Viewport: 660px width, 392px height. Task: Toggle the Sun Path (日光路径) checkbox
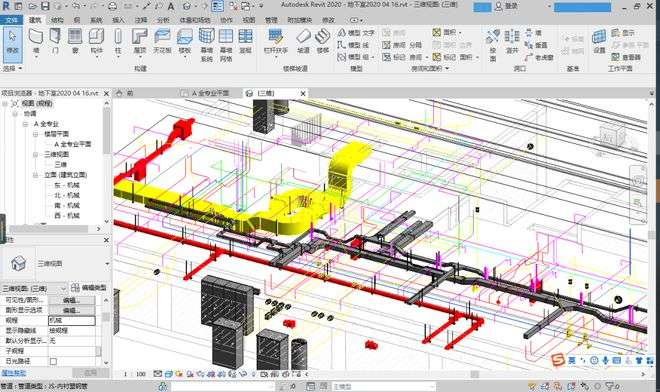[53, 361]
